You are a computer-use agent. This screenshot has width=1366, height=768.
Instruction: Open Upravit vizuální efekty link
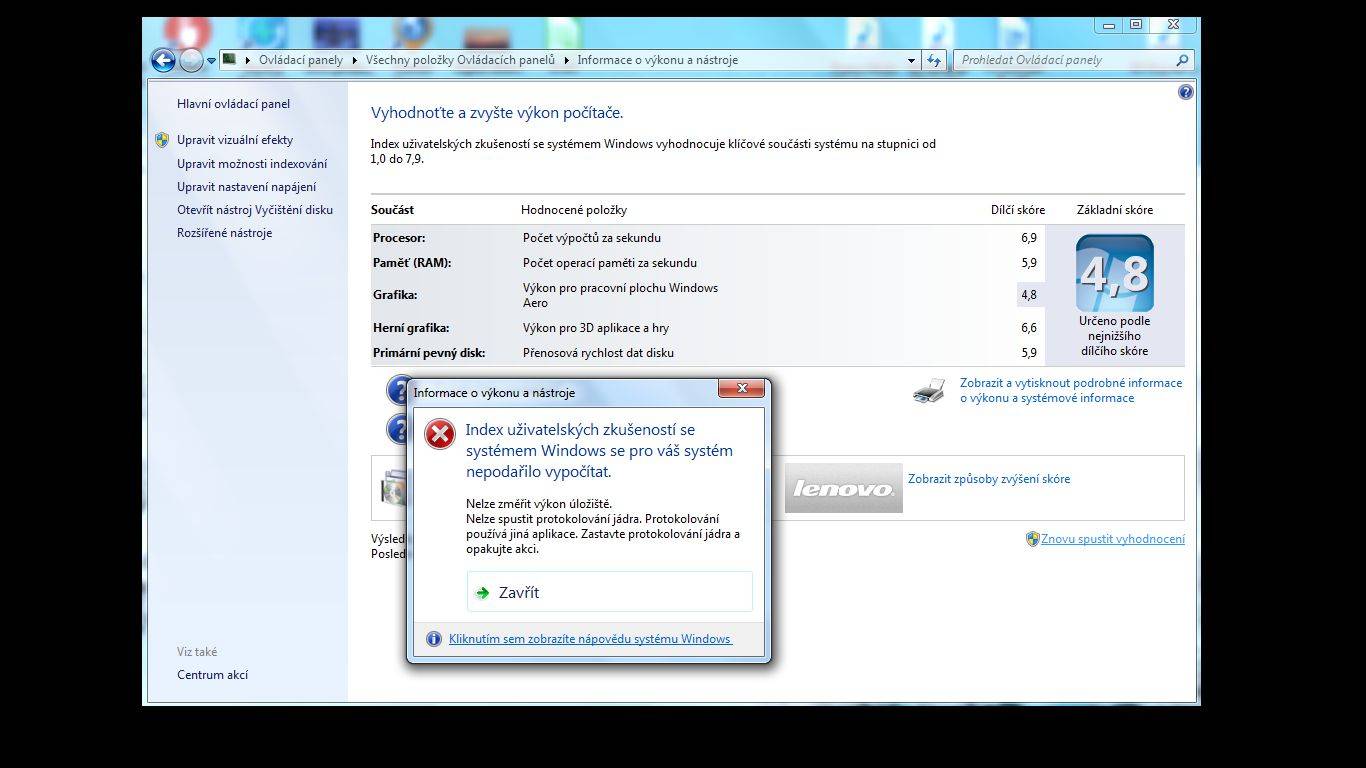[x=235, y=140]
